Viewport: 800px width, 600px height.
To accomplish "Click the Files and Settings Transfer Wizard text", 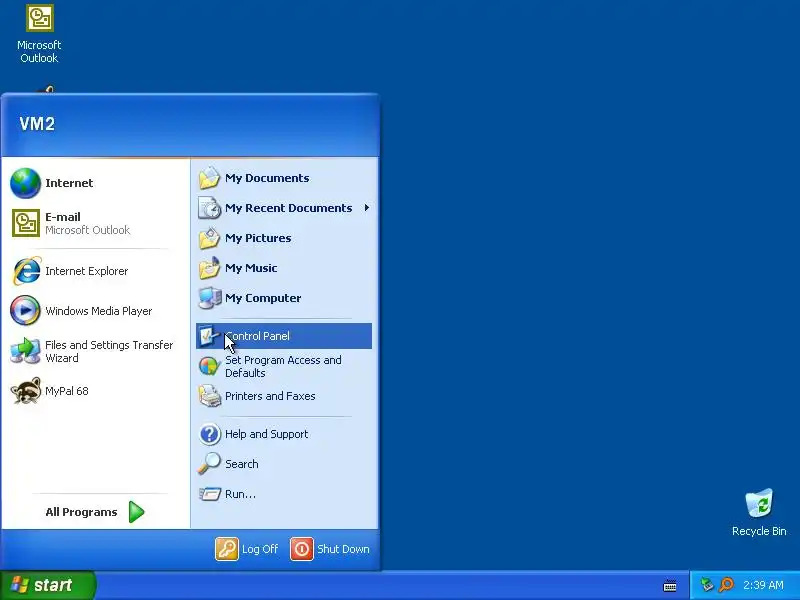I will 109,352.
